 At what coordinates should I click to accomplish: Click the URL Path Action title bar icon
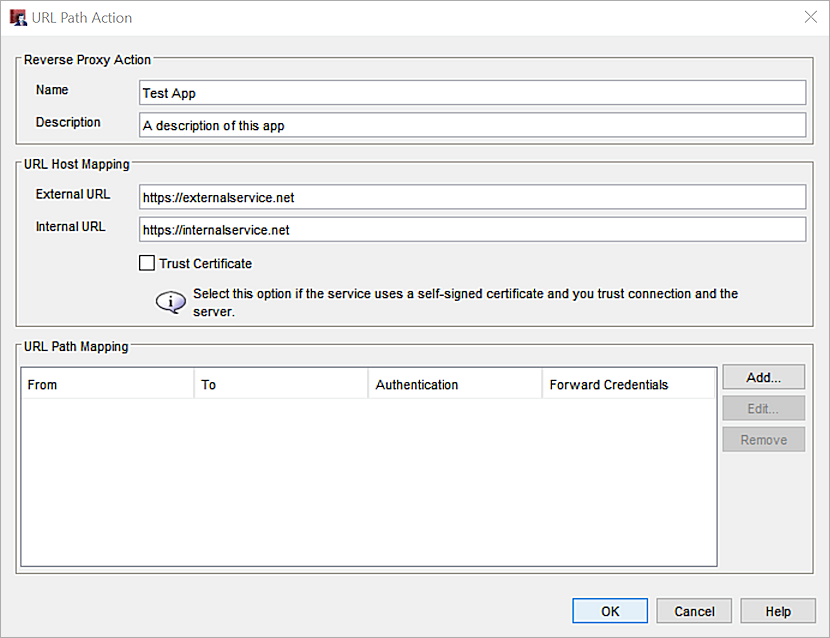(18, 17)
